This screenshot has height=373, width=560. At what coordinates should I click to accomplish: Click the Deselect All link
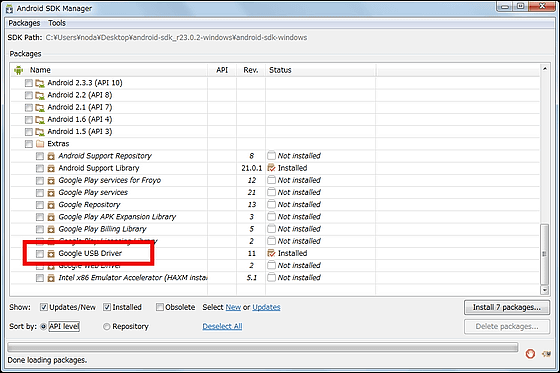[222, 326]
